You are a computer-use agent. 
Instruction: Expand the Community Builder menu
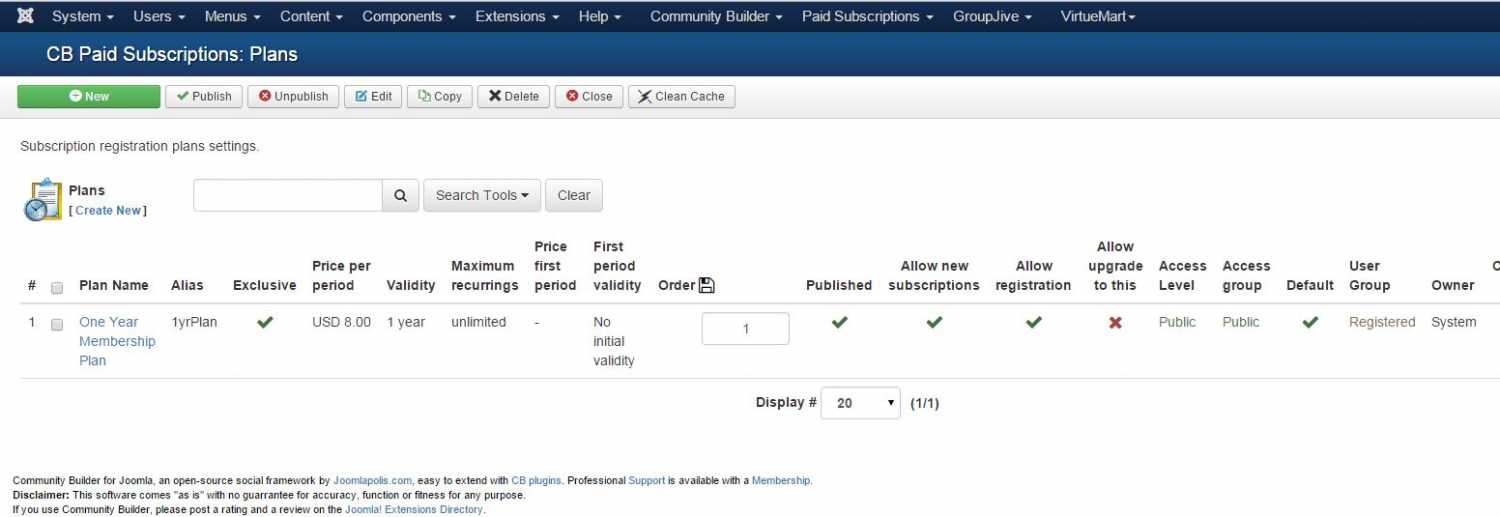716,16
